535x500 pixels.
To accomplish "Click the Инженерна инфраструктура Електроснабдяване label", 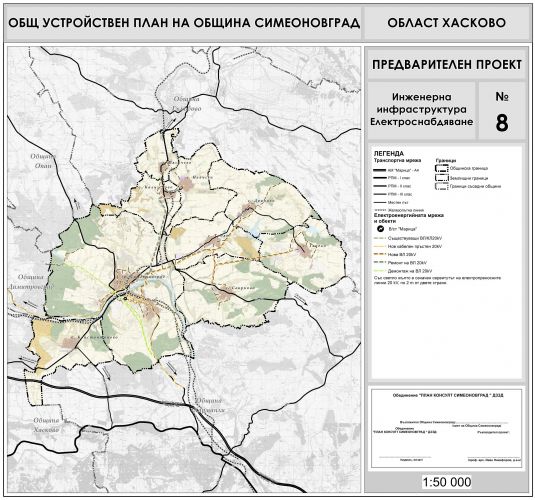I will click(421, 110).
